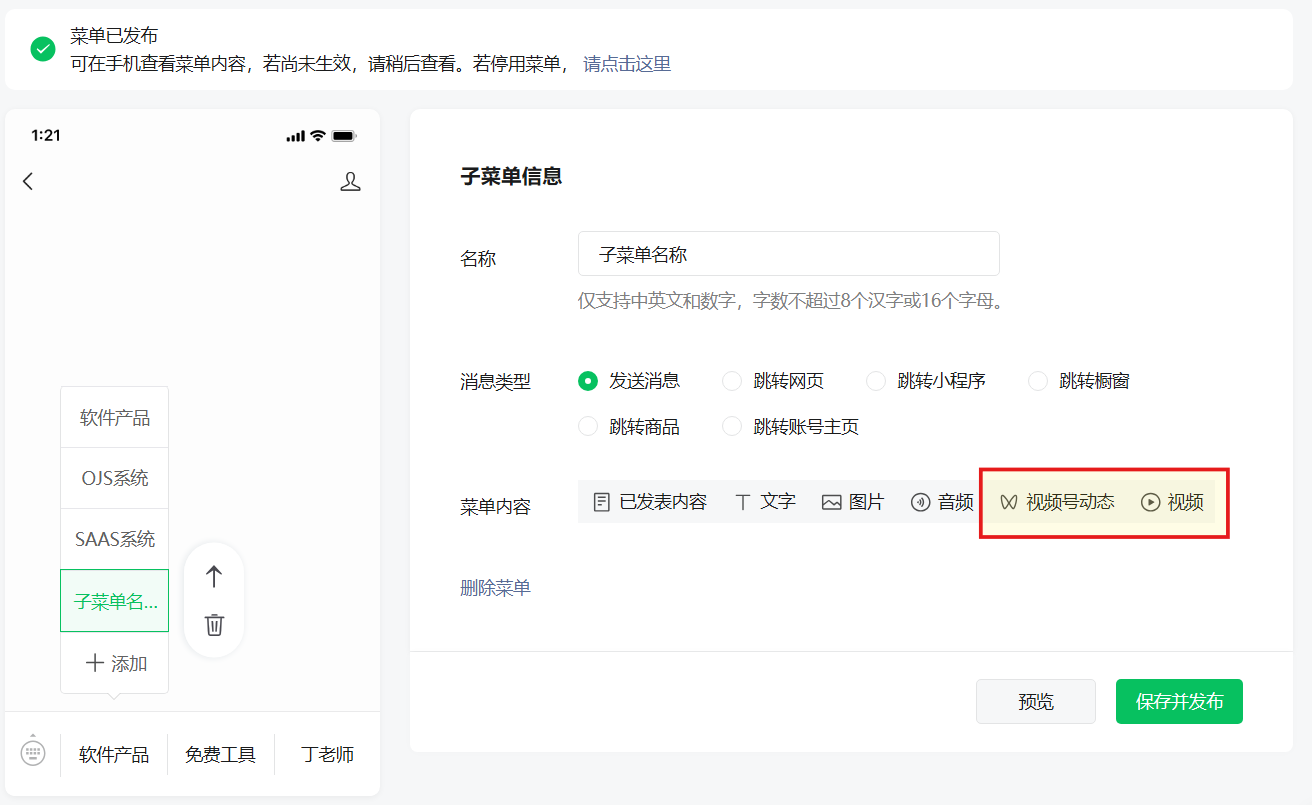Click the 子菜单名称 name input field
The width and height of the screenshot is (1312, 805).
tap(788, 254)
